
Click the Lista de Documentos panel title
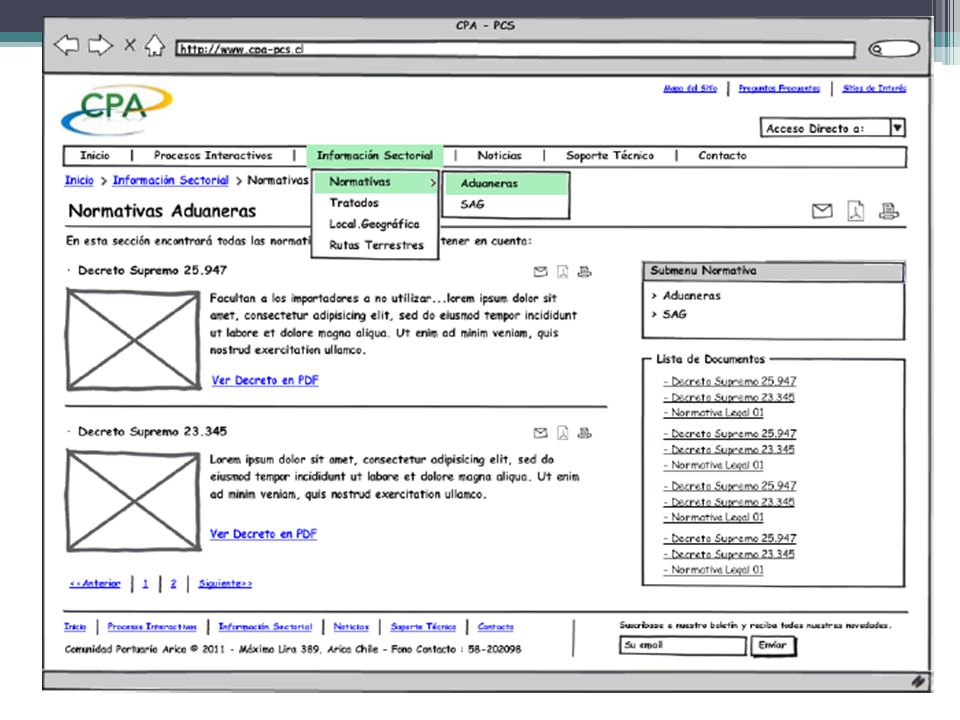(710, 359)
